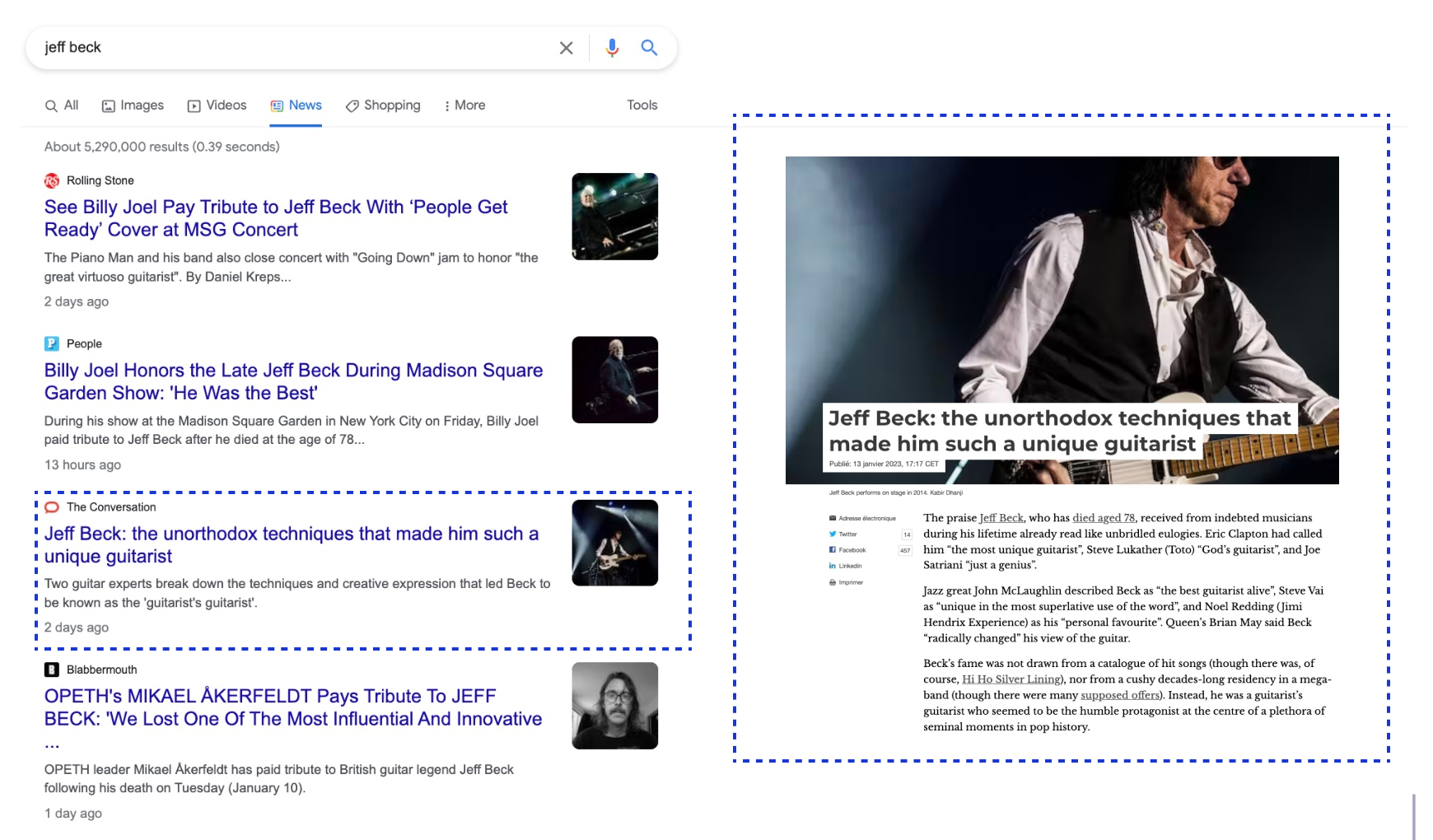Click the Rolling Stone source name
The width and height of the screenshot is (1433, 840).
click(x=100, y=180)
